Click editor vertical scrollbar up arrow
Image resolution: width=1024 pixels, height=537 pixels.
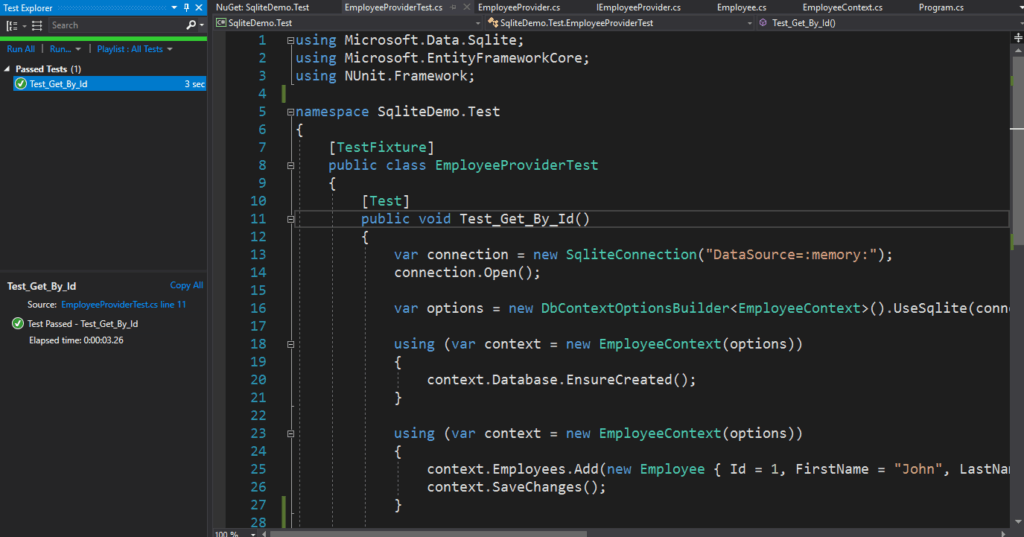coord(1018,50)
